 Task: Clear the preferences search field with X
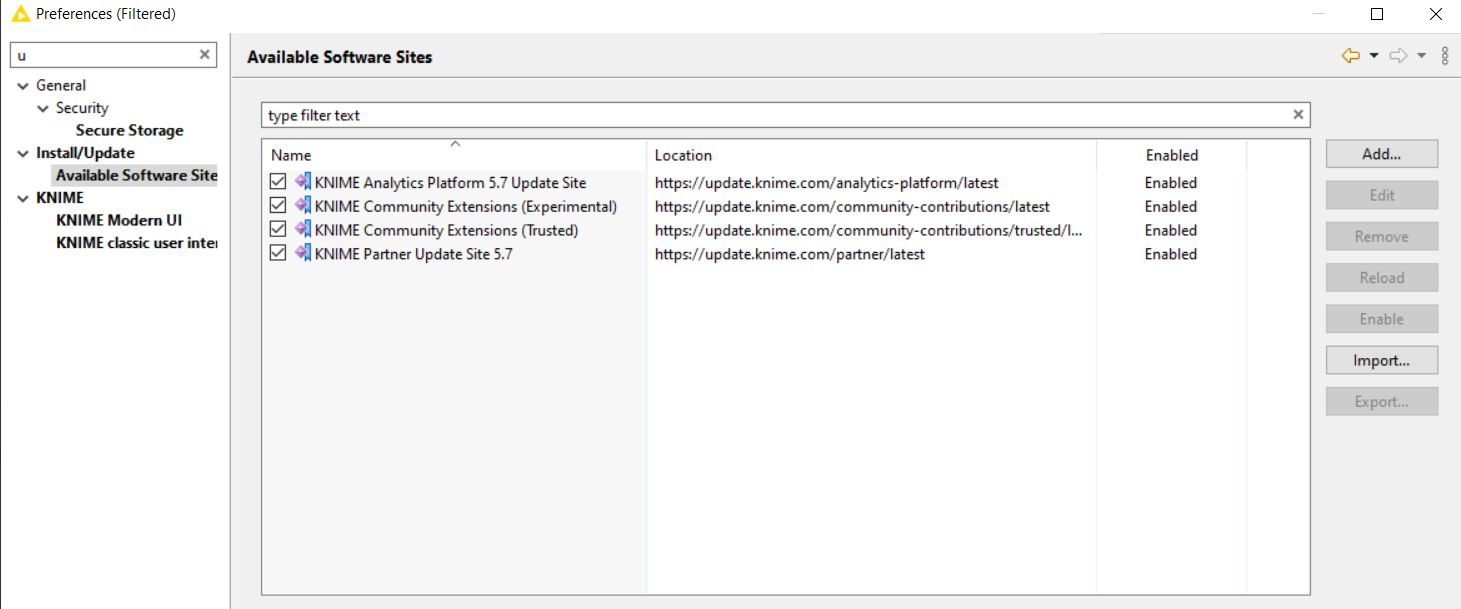tap(204, 55)
